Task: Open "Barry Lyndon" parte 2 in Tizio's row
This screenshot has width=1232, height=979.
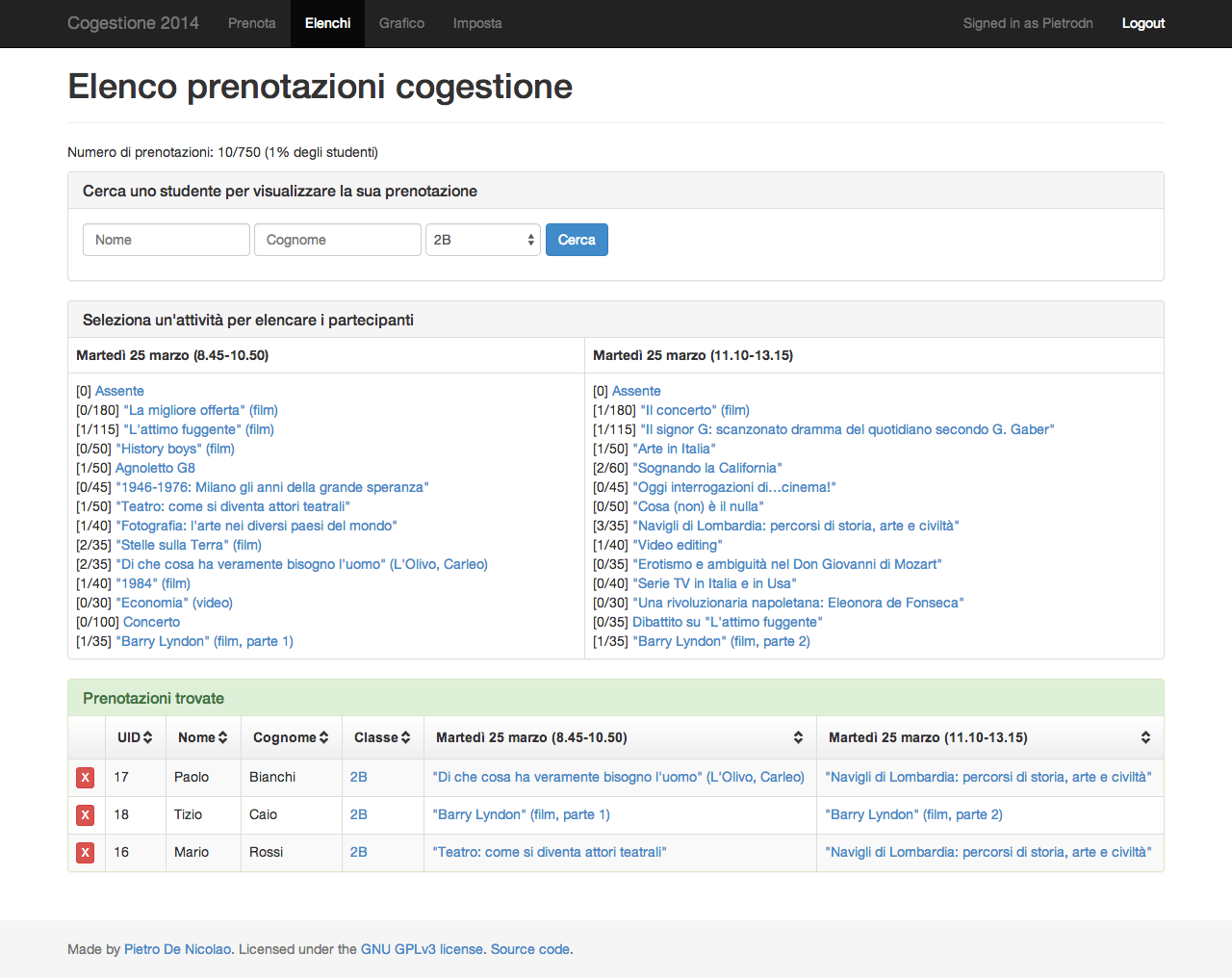Action: tap(913, 814)
